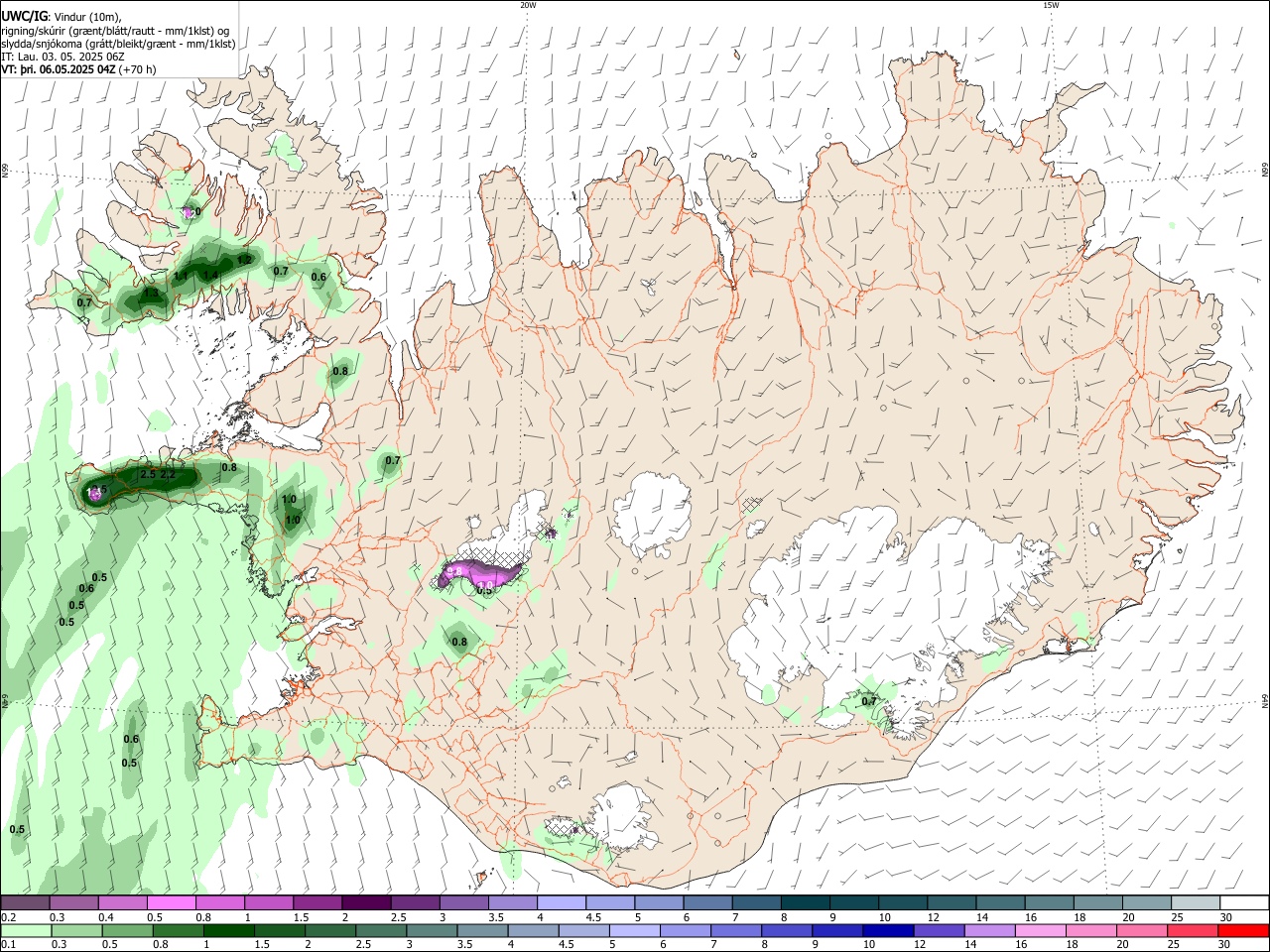This screenshot has width=1270, height=952.
Task: Click the snow legend swatch at 0.2
Action: point(26,902)
